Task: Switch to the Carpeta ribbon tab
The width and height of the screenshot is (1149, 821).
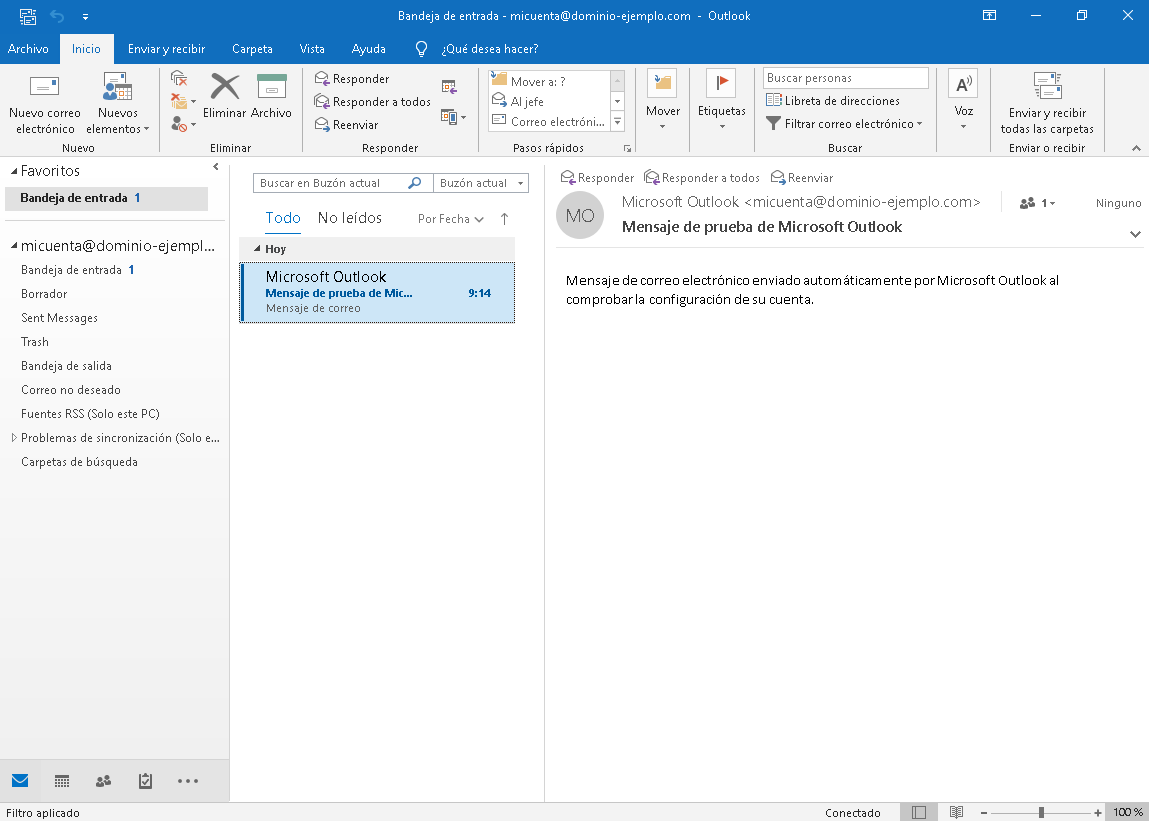Action: [252, 49]
